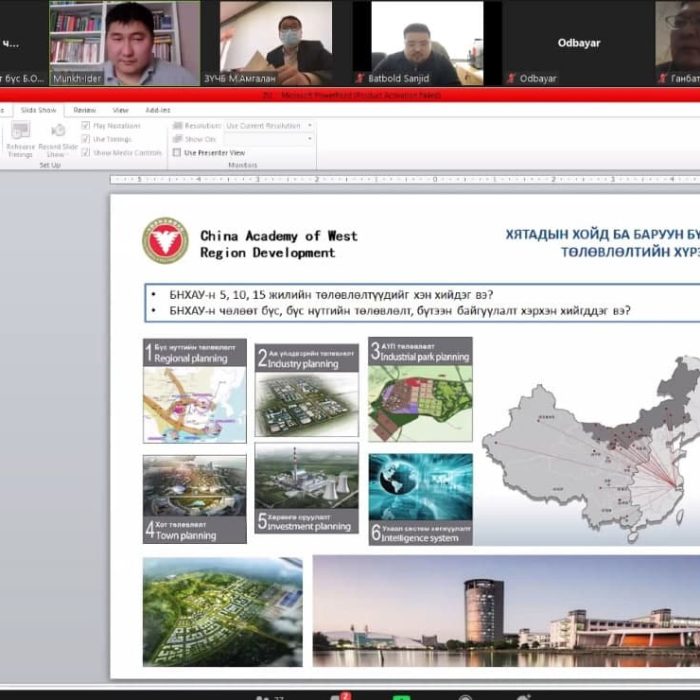Open Zoom participants icon in bottom bar
Viewport: 700px width, 700px height.
click(264, 696)
